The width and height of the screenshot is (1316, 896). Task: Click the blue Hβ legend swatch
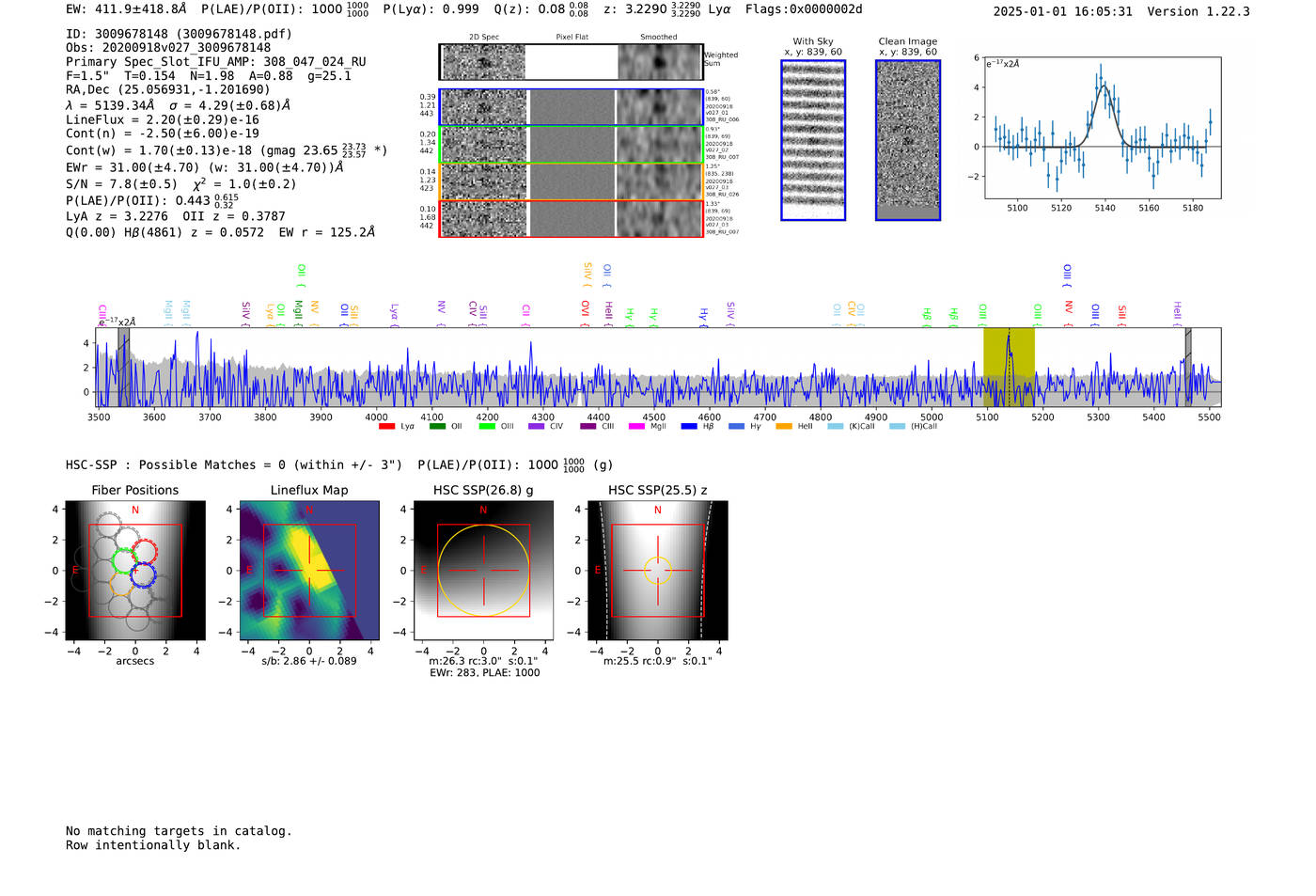(689, 427)
